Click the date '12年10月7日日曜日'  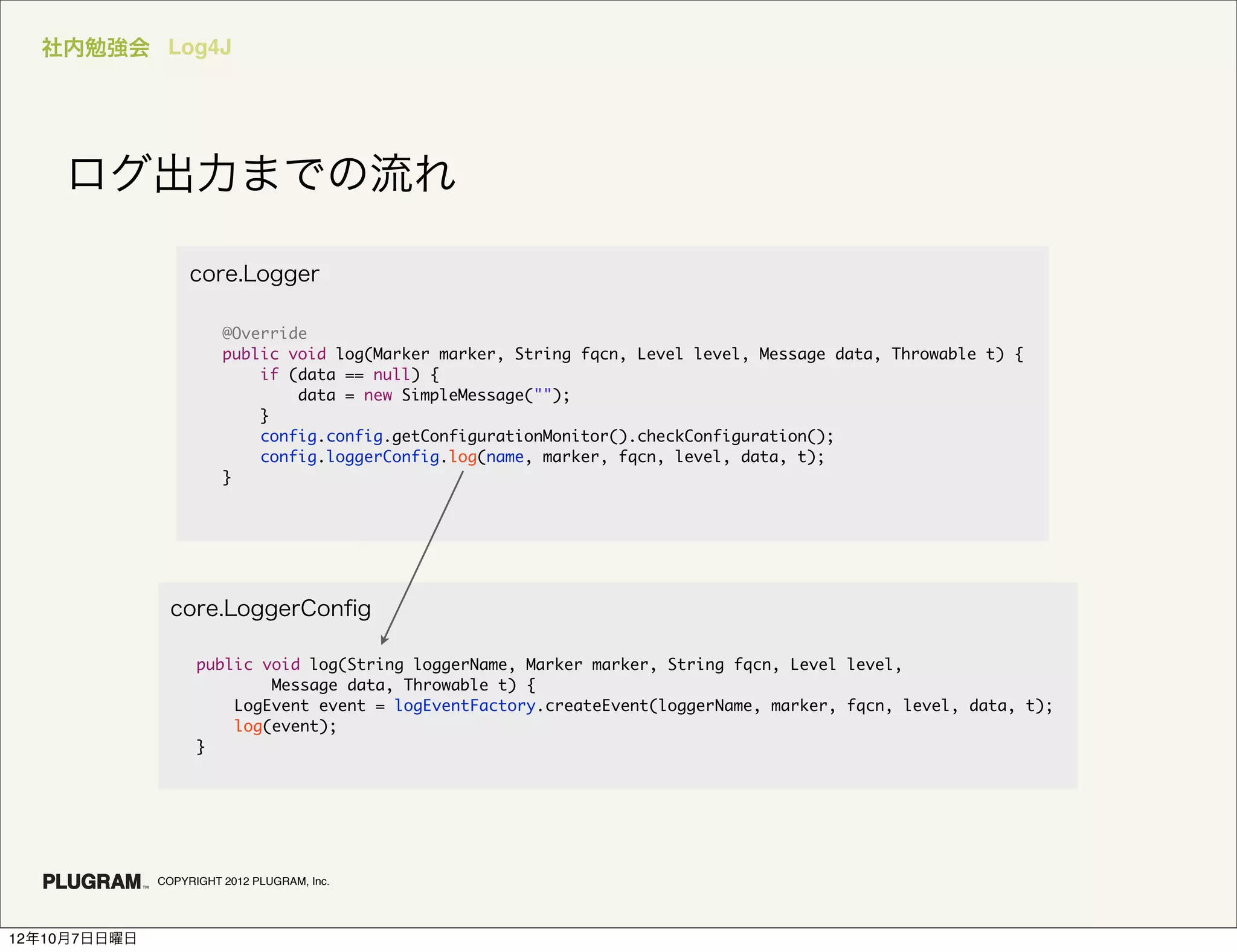[72, 939]
